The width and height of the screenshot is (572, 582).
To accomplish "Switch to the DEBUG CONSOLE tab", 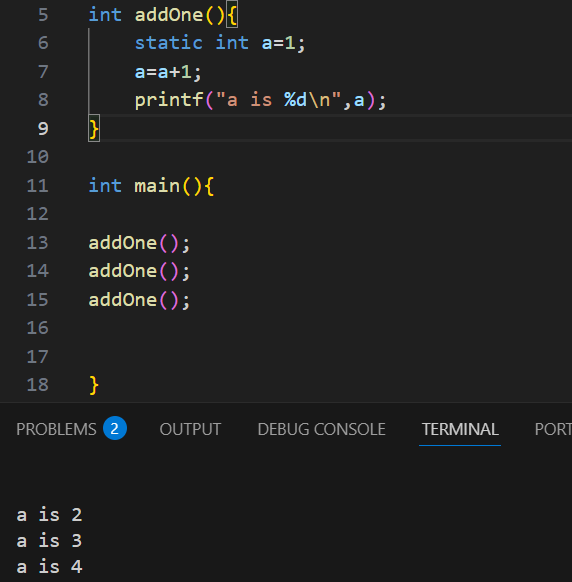I will (321, 429).
